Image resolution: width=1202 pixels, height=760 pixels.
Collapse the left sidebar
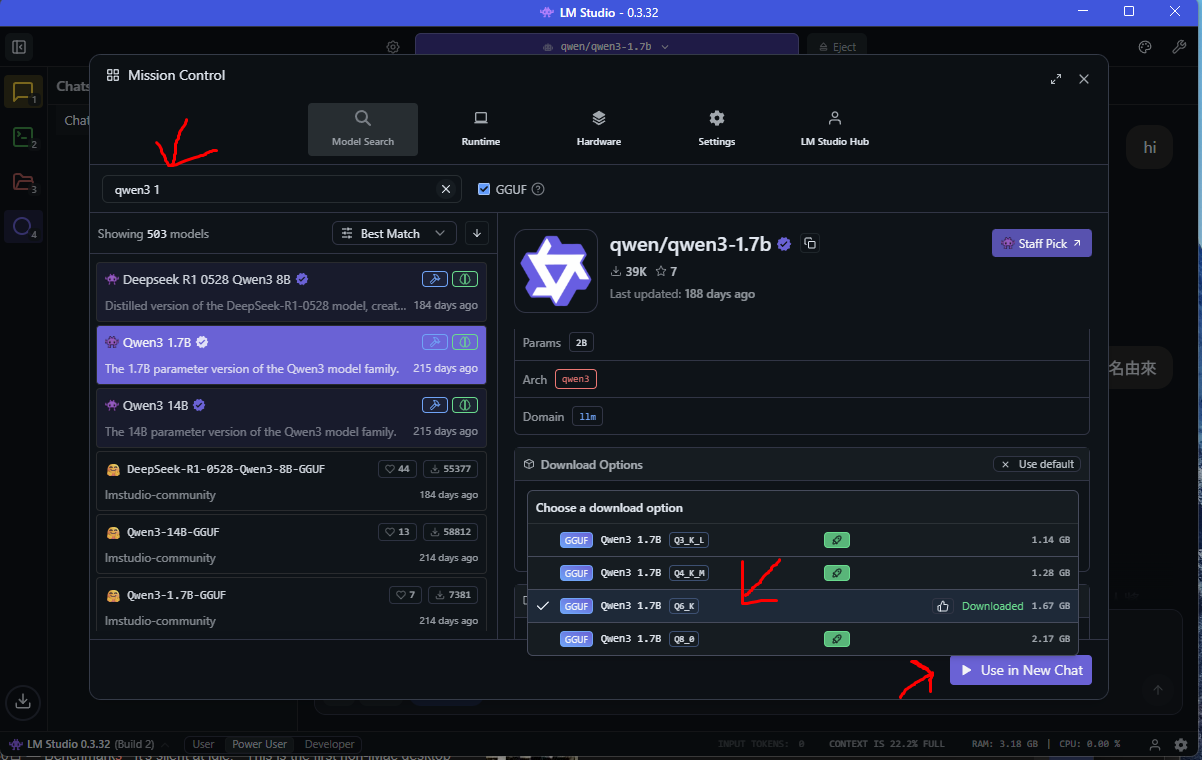(18, 46)
